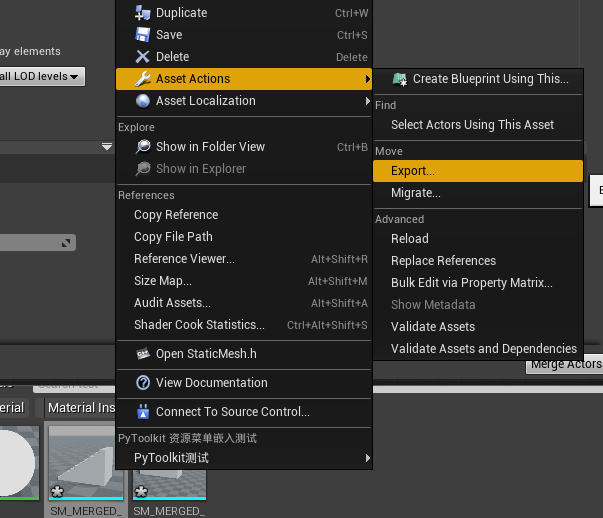The height and width of the screenshot is (518, 603).
Task: Choose Copy File Path entry
Action: 244,237
